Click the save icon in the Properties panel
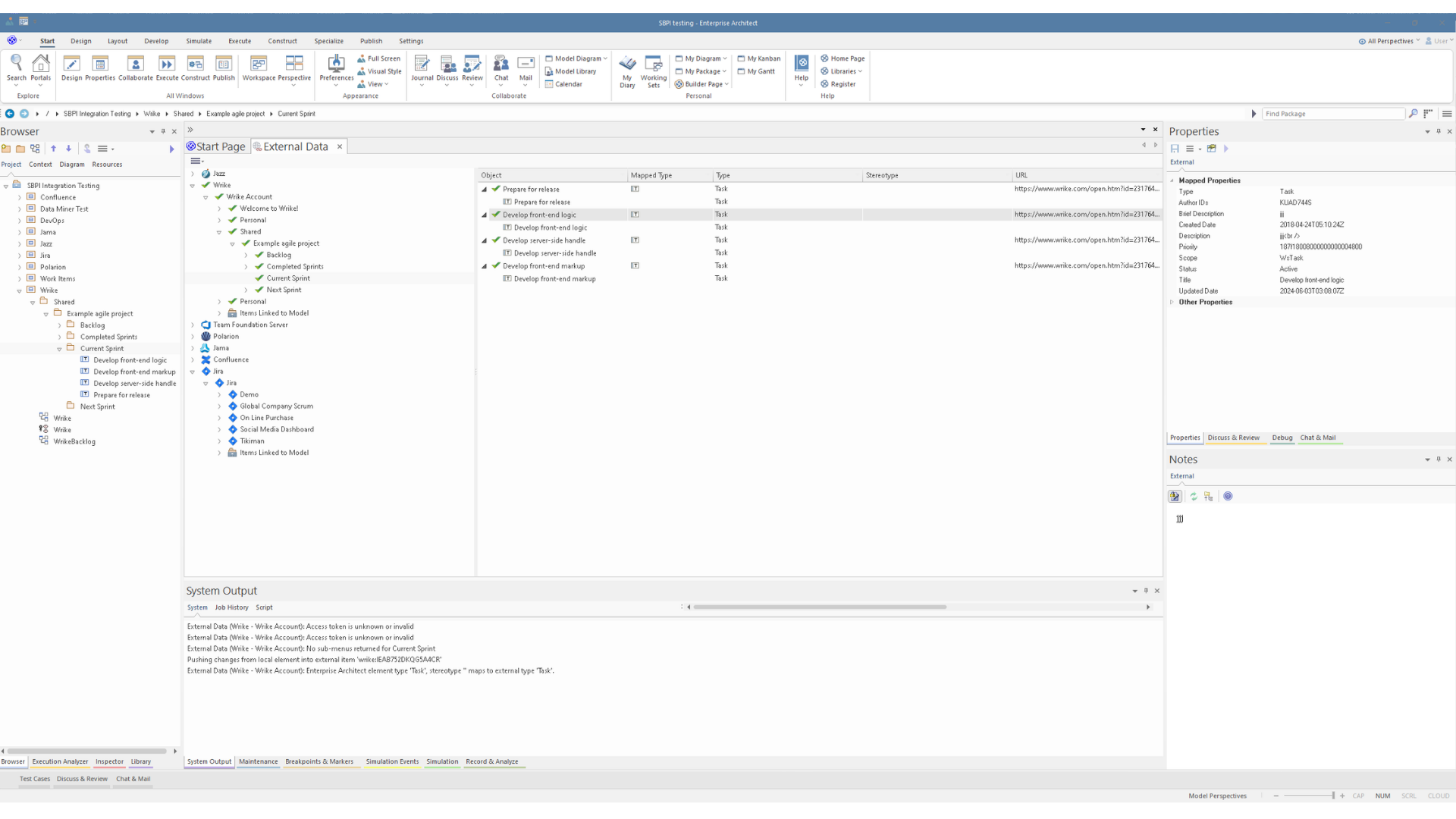The image size is (1456, 819). (1175, 149)
